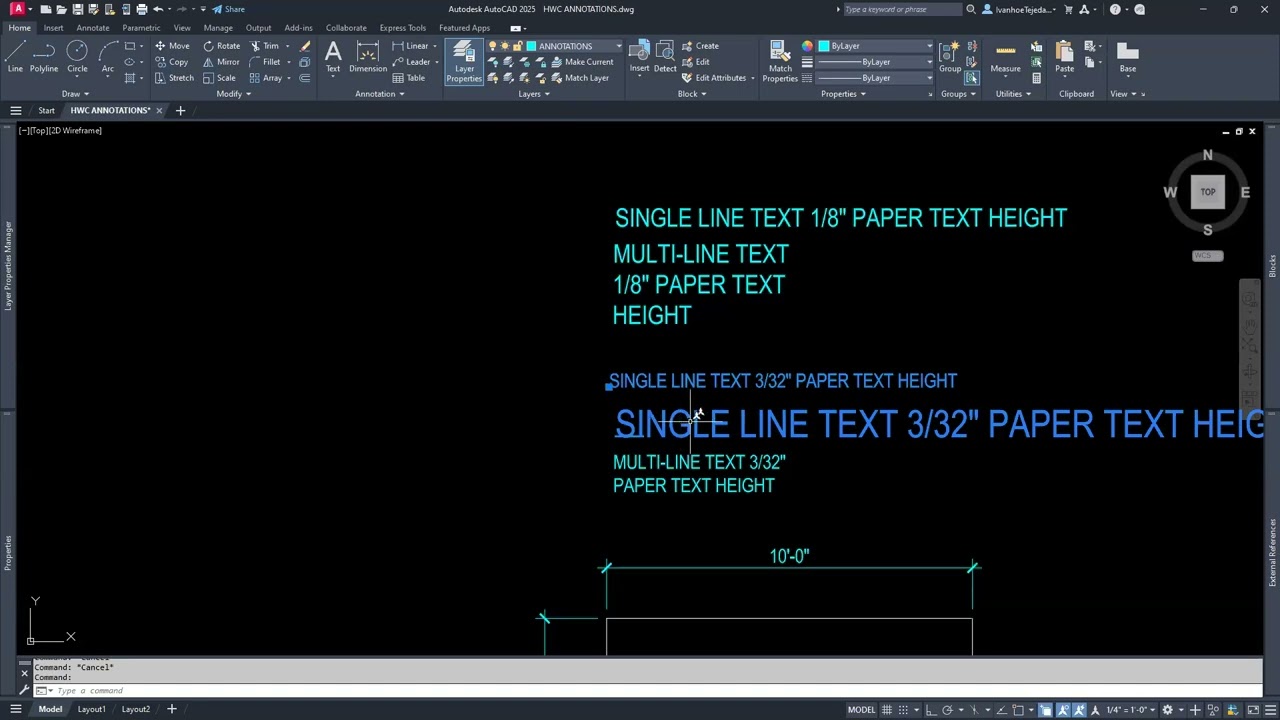Activate the Rotate command
Viewport: 1280px width, 720px height.
click(x=221, y=46)
